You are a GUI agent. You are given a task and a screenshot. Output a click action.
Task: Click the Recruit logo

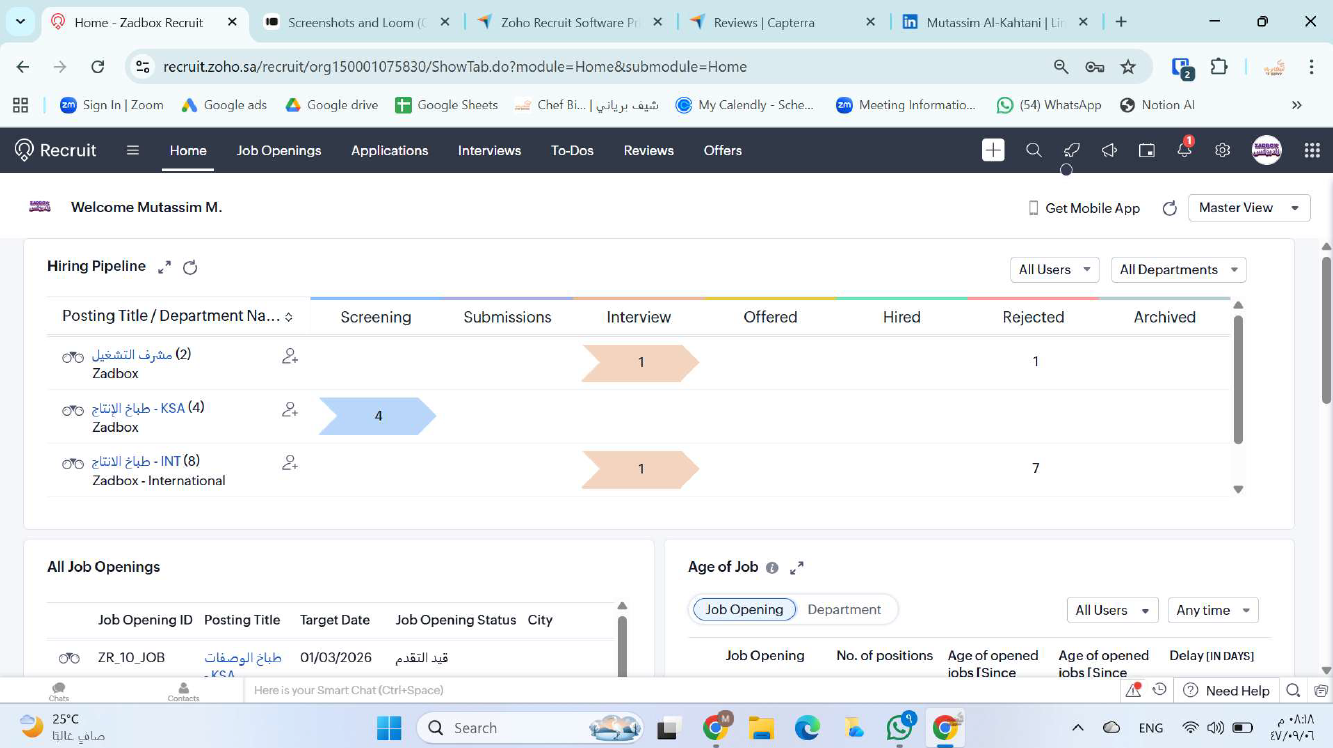(x=56, y=150)
